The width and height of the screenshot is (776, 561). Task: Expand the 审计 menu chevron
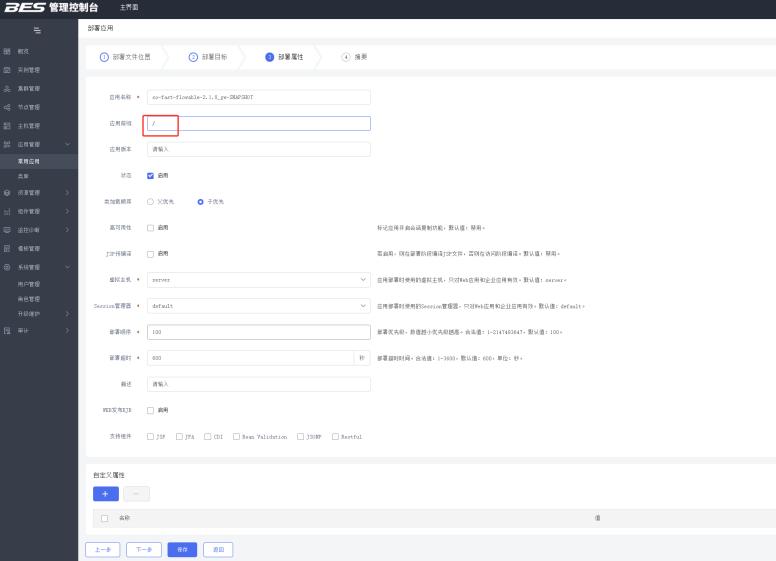[x=68, y=330]
